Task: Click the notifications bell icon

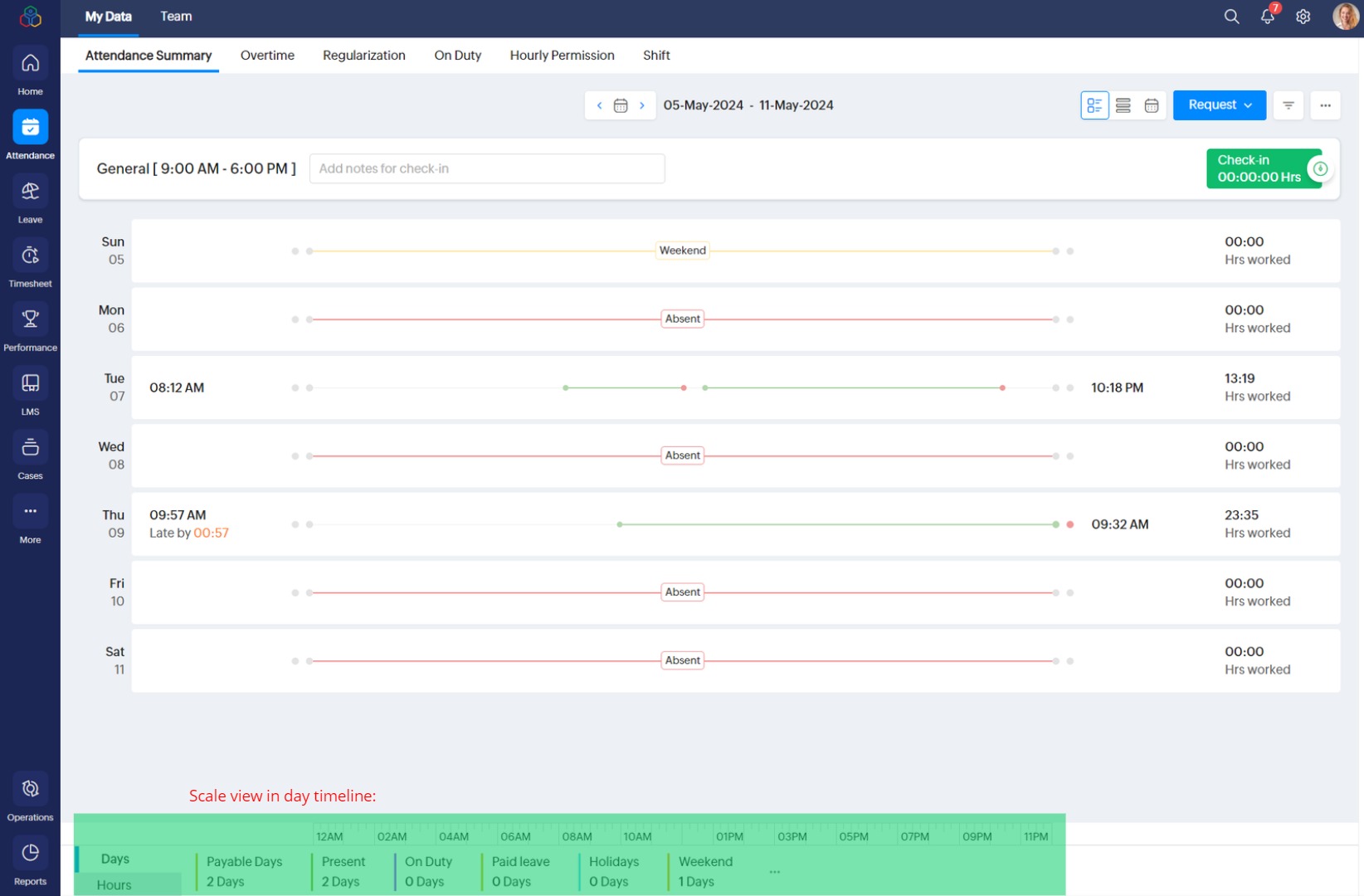Action: click(1267, 17)
